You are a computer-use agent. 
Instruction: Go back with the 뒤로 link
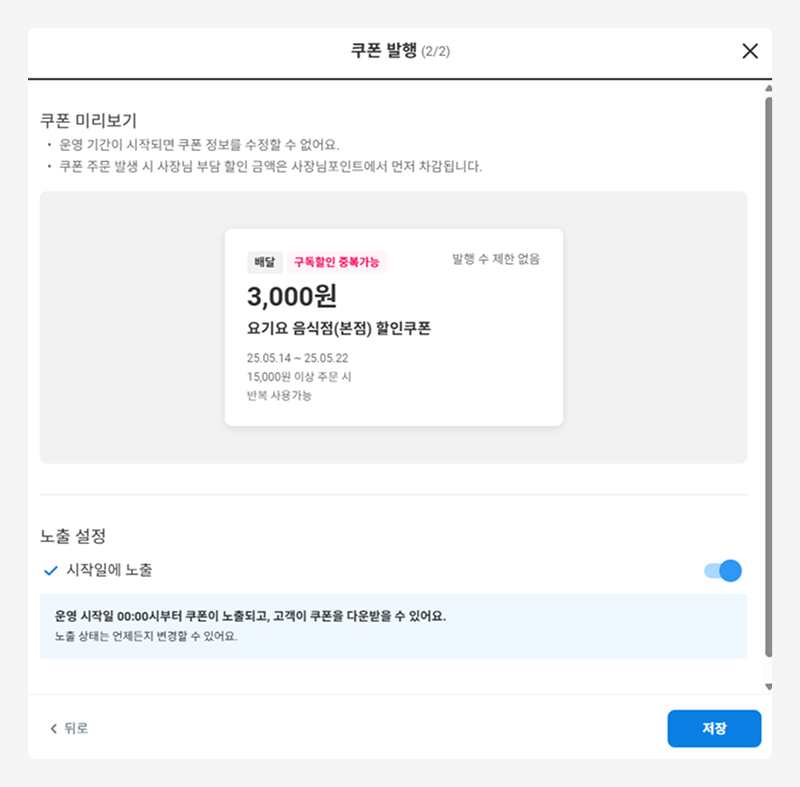(x=69, y=728)
